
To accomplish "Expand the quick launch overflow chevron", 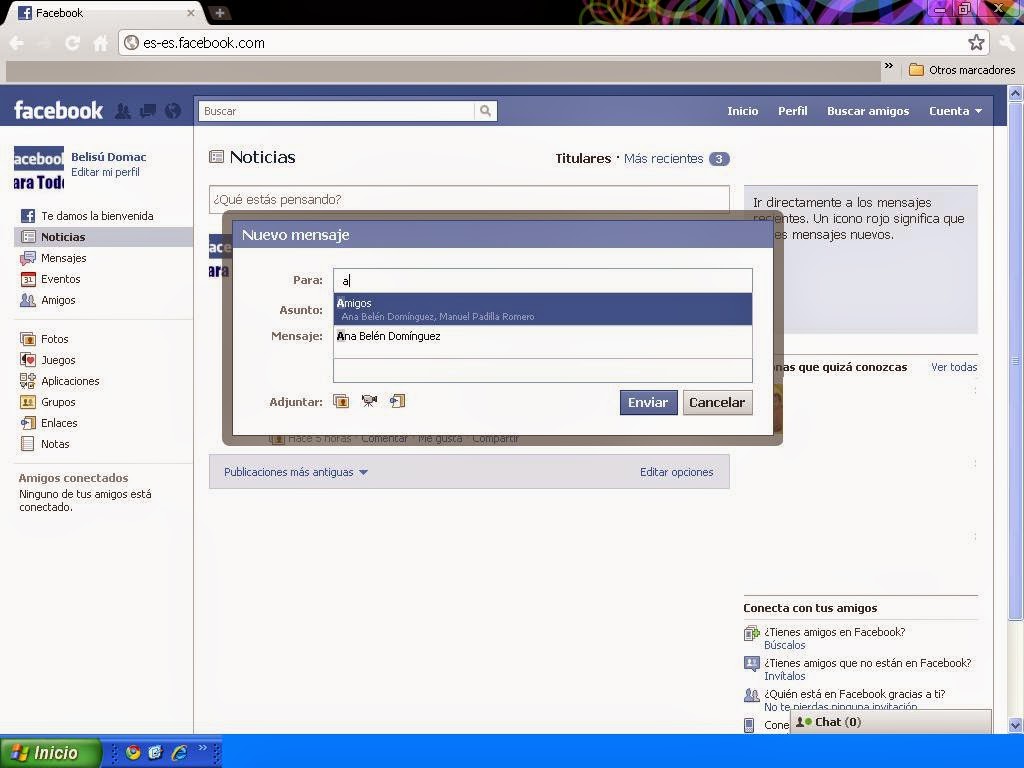I will coord(202,748).
